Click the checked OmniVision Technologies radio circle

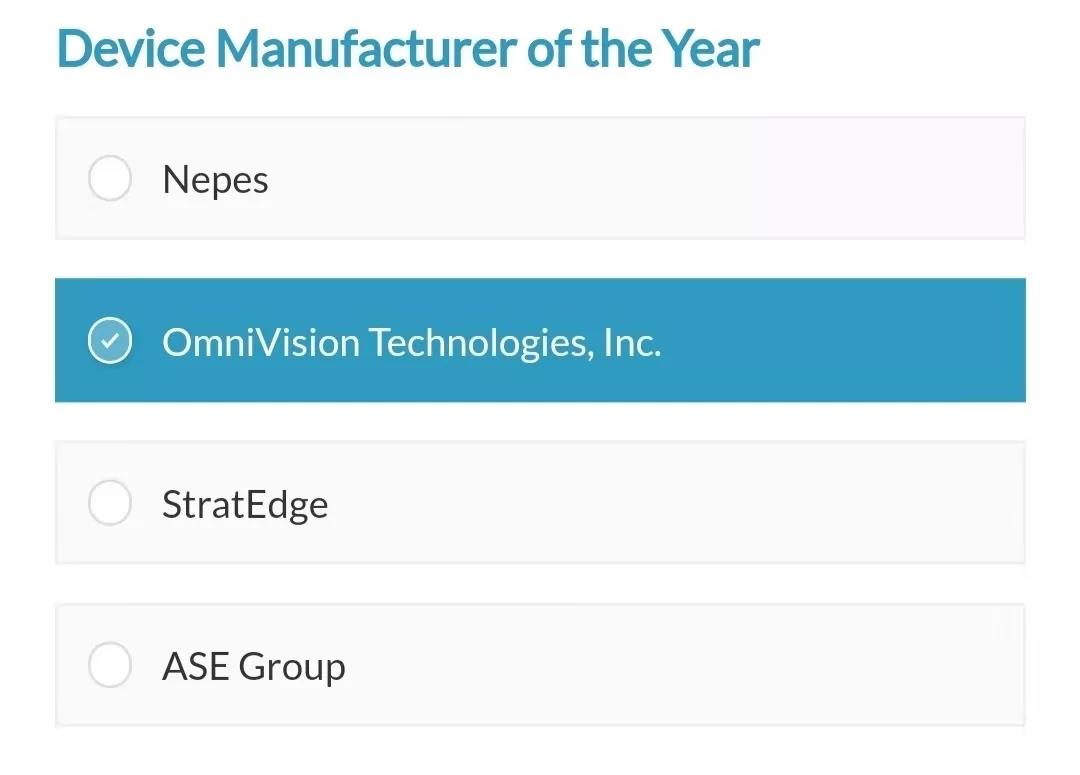(x=110, y=342)
